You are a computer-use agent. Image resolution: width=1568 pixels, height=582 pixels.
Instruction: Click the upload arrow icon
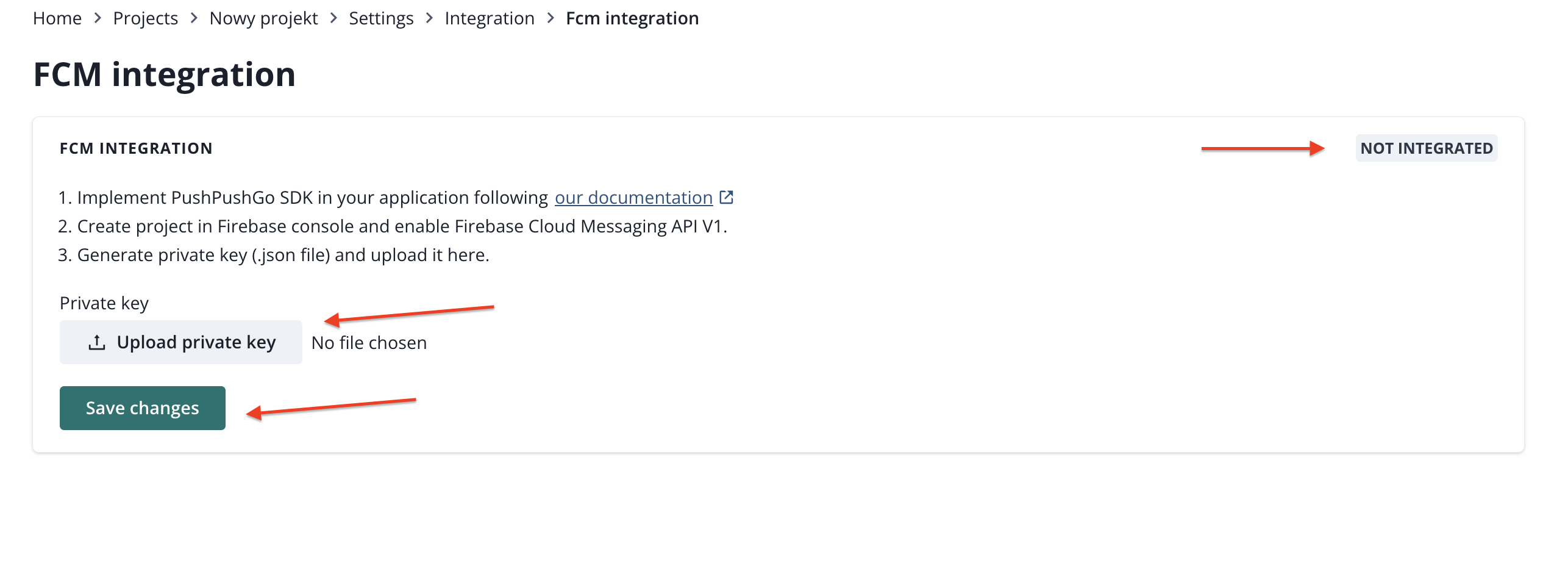[x=97, y=342]
